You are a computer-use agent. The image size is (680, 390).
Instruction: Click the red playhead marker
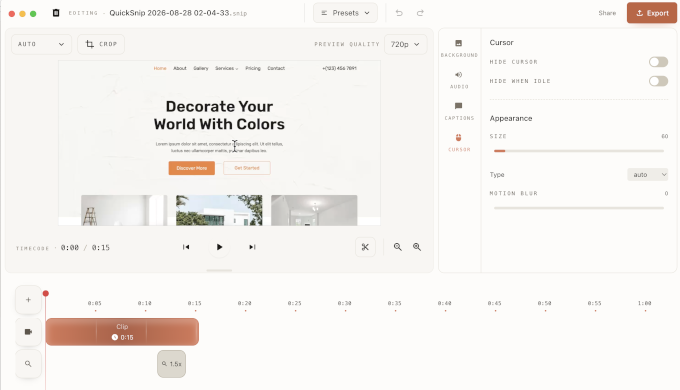46,294
